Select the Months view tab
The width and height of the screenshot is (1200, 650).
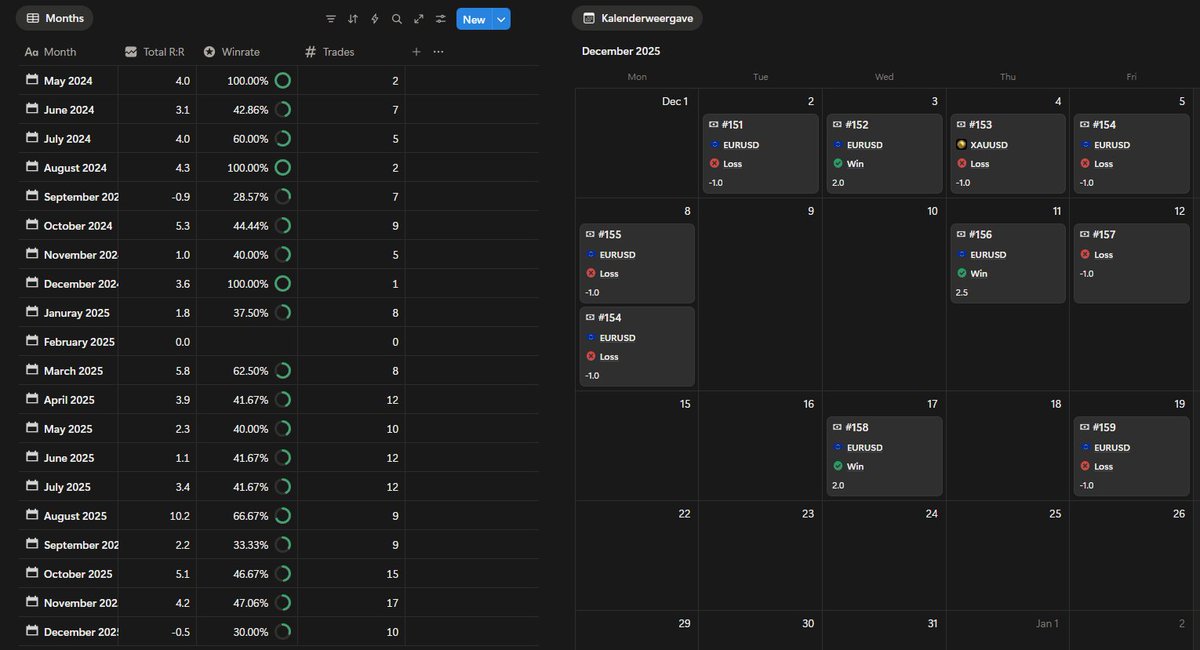(55, 18)
